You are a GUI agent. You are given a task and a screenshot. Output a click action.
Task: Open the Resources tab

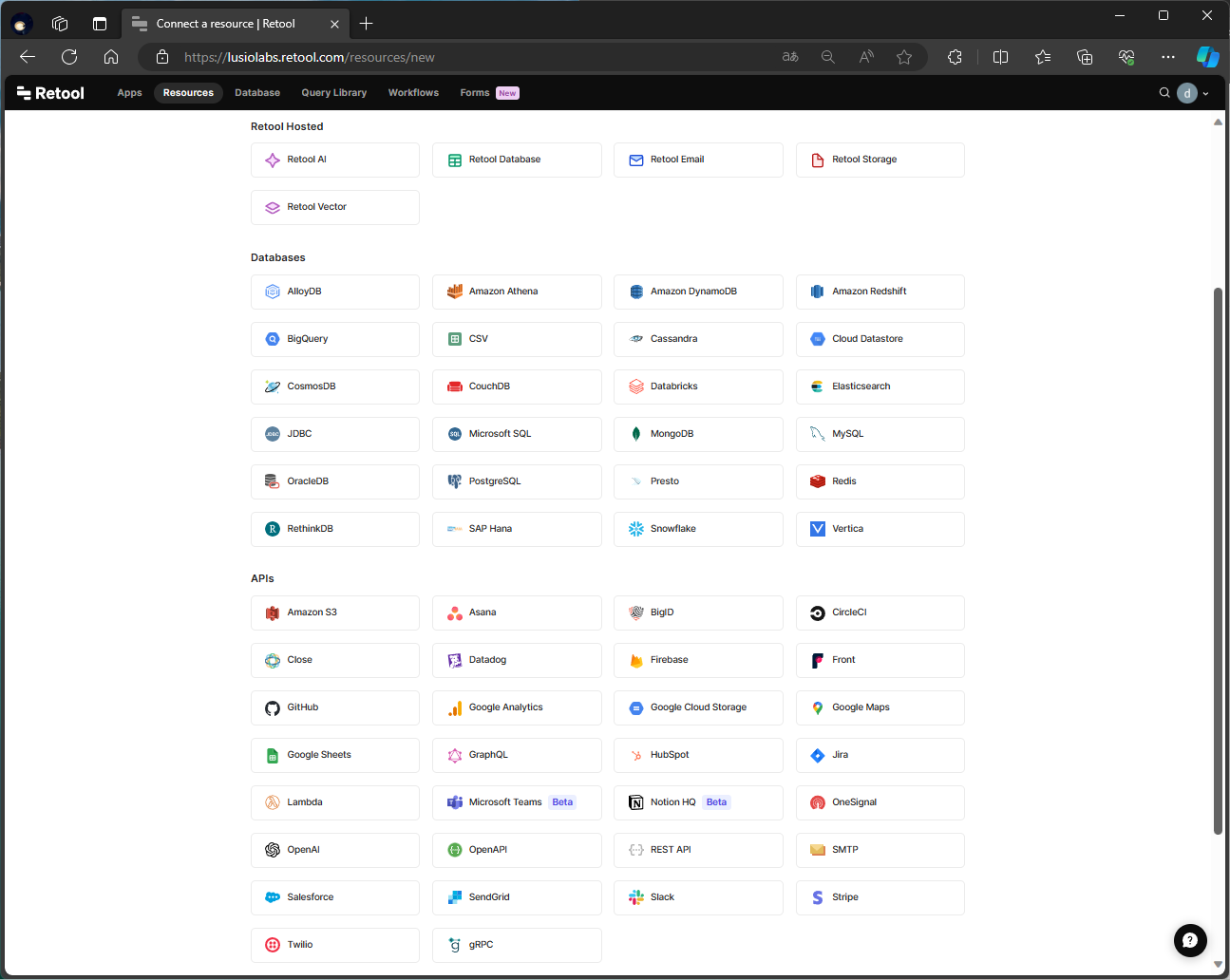pyautogui.click(x=188, y=93)
